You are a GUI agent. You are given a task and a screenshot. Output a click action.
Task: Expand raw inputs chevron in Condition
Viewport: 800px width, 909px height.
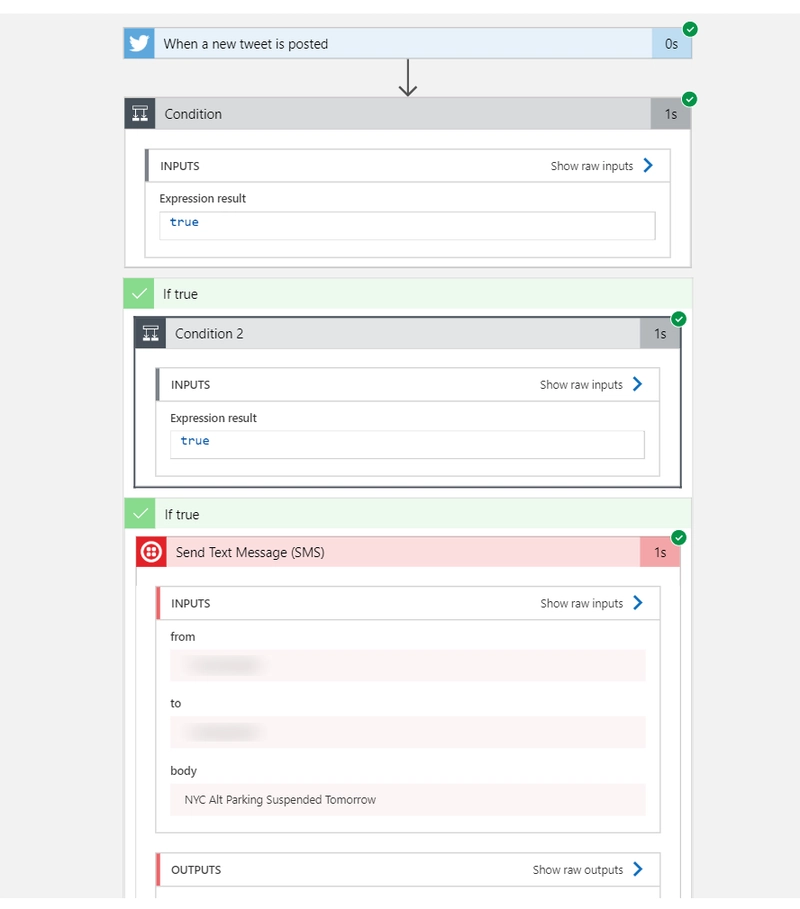[x=648, y=166]
